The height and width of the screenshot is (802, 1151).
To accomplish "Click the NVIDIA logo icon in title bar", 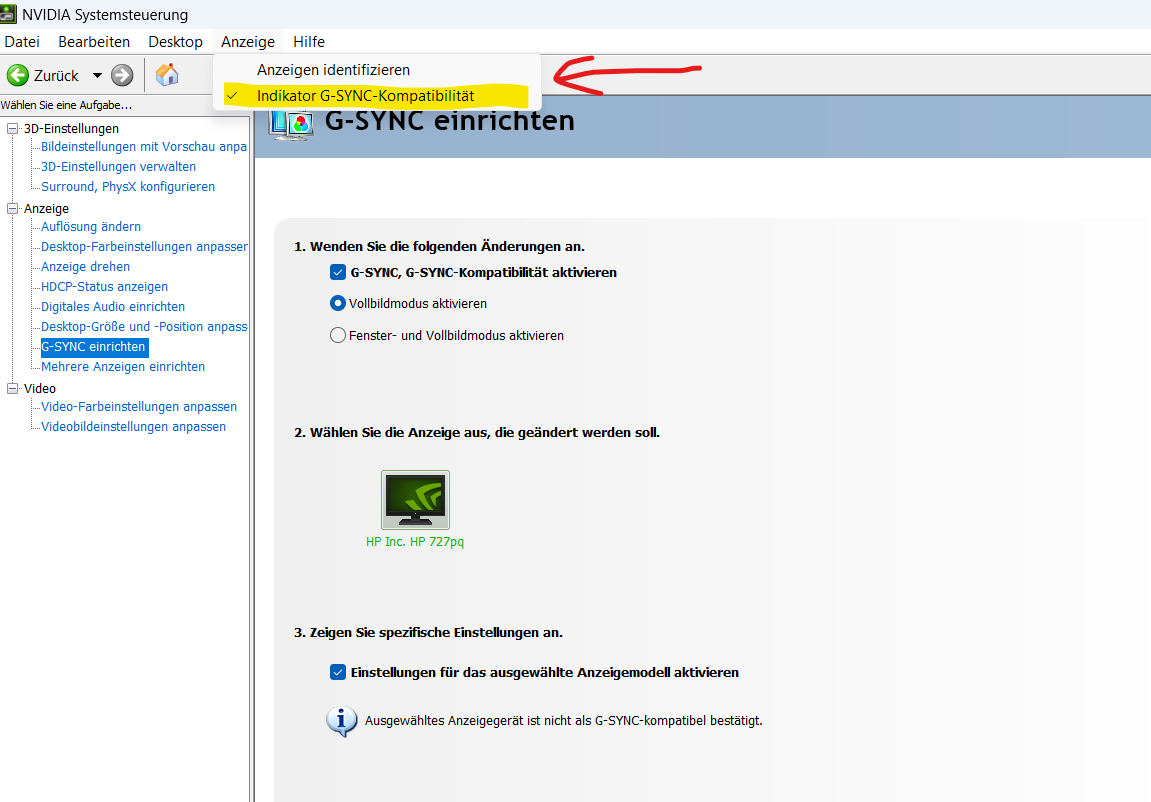I will [8, 14].
